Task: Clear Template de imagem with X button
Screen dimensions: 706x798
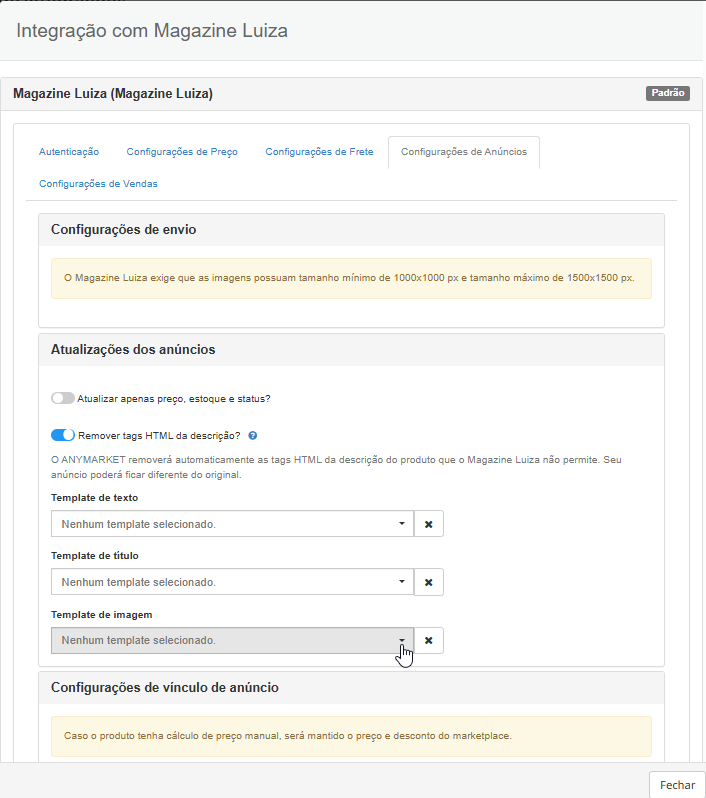Action: (x=429, y=640)
